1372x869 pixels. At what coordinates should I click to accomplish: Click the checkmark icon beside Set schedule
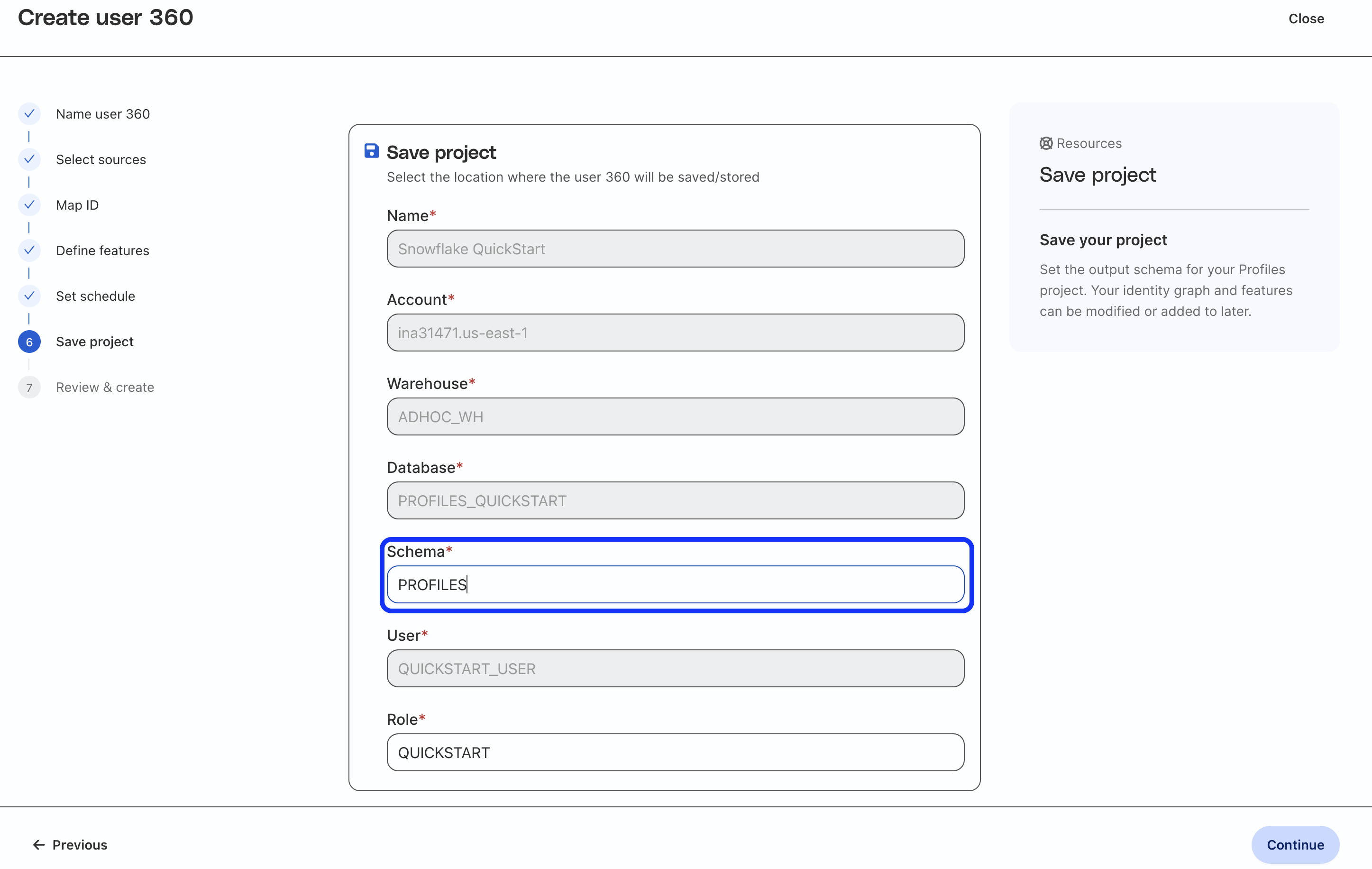click(29, 296)
